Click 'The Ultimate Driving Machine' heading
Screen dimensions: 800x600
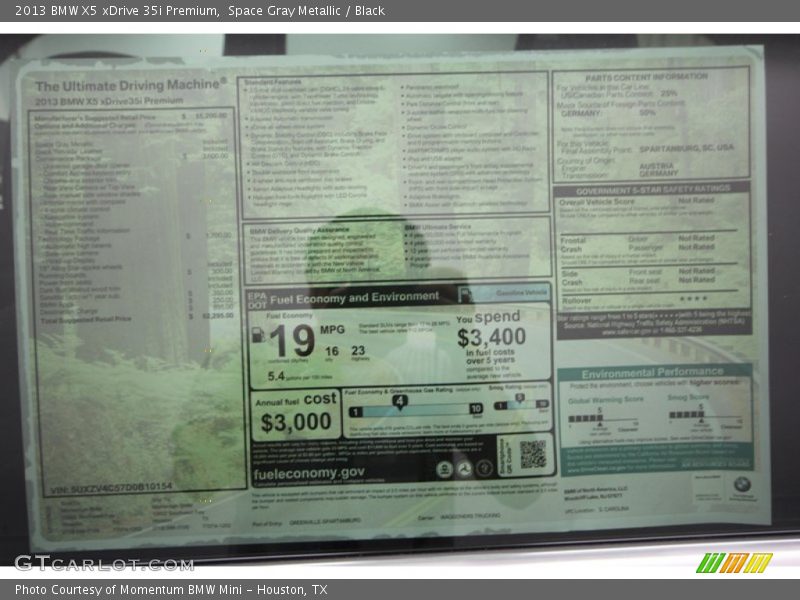(131, 85)
